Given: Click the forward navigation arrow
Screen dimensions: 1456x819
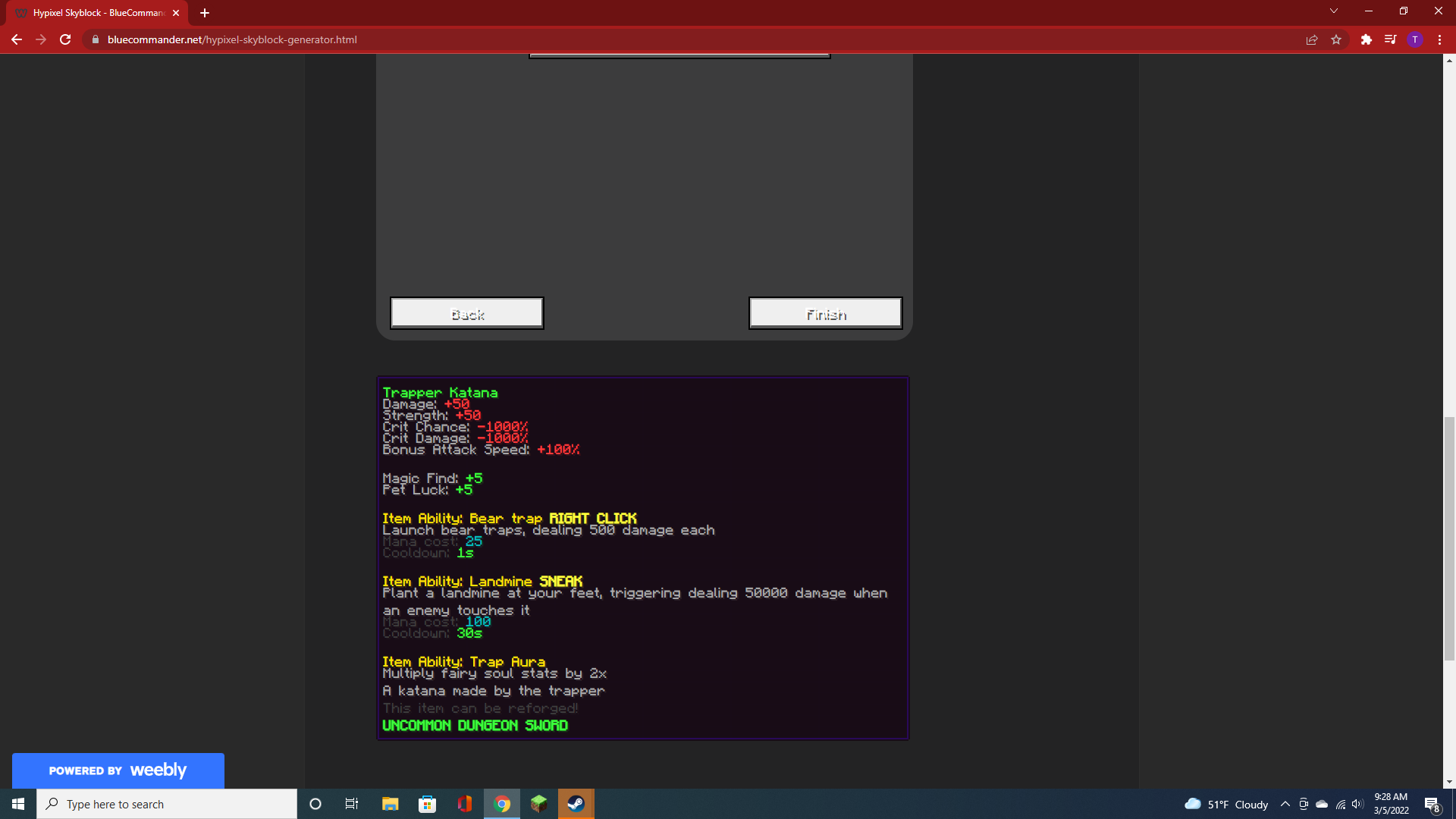Looking at the screenshot, I should tap(41, 39).
